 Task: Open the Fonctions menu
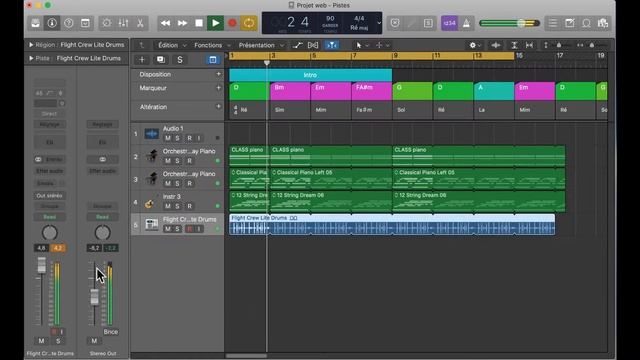[x=212, y=45]
